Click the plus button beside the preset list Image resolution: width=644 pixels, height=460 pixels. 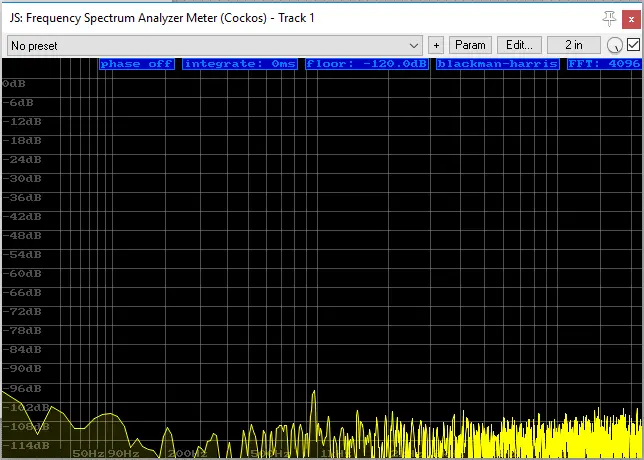point(436,45)
